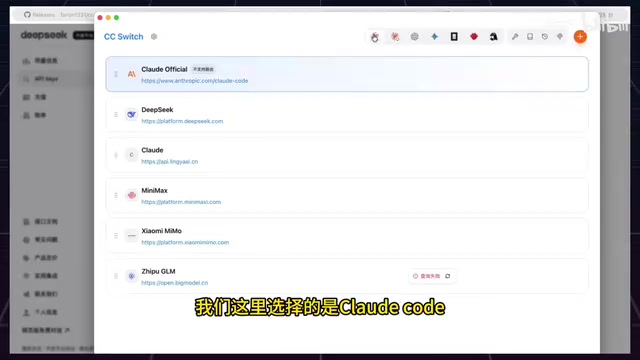Grab the drag handle on MiniMax row
Viewport: 640px width, 360px height.
pos(116,196)
